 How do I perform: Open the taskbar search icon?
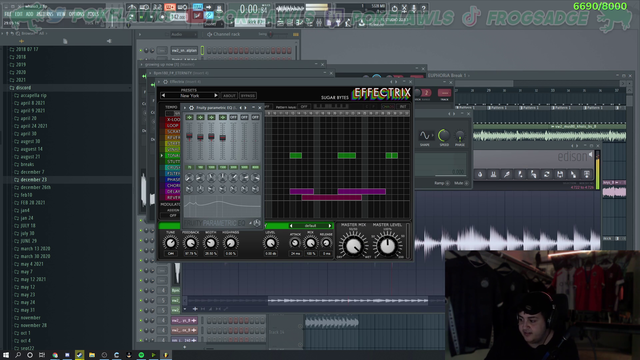[x=18, y=355]
